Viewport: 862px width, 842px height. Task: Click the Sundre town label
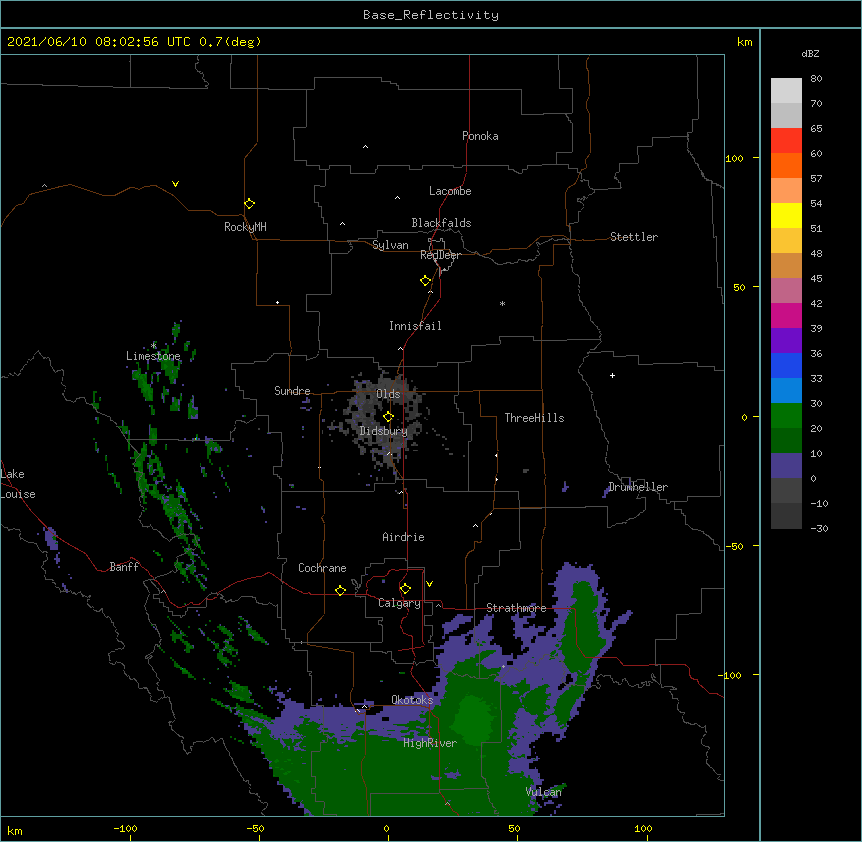[x=292, y=391]
